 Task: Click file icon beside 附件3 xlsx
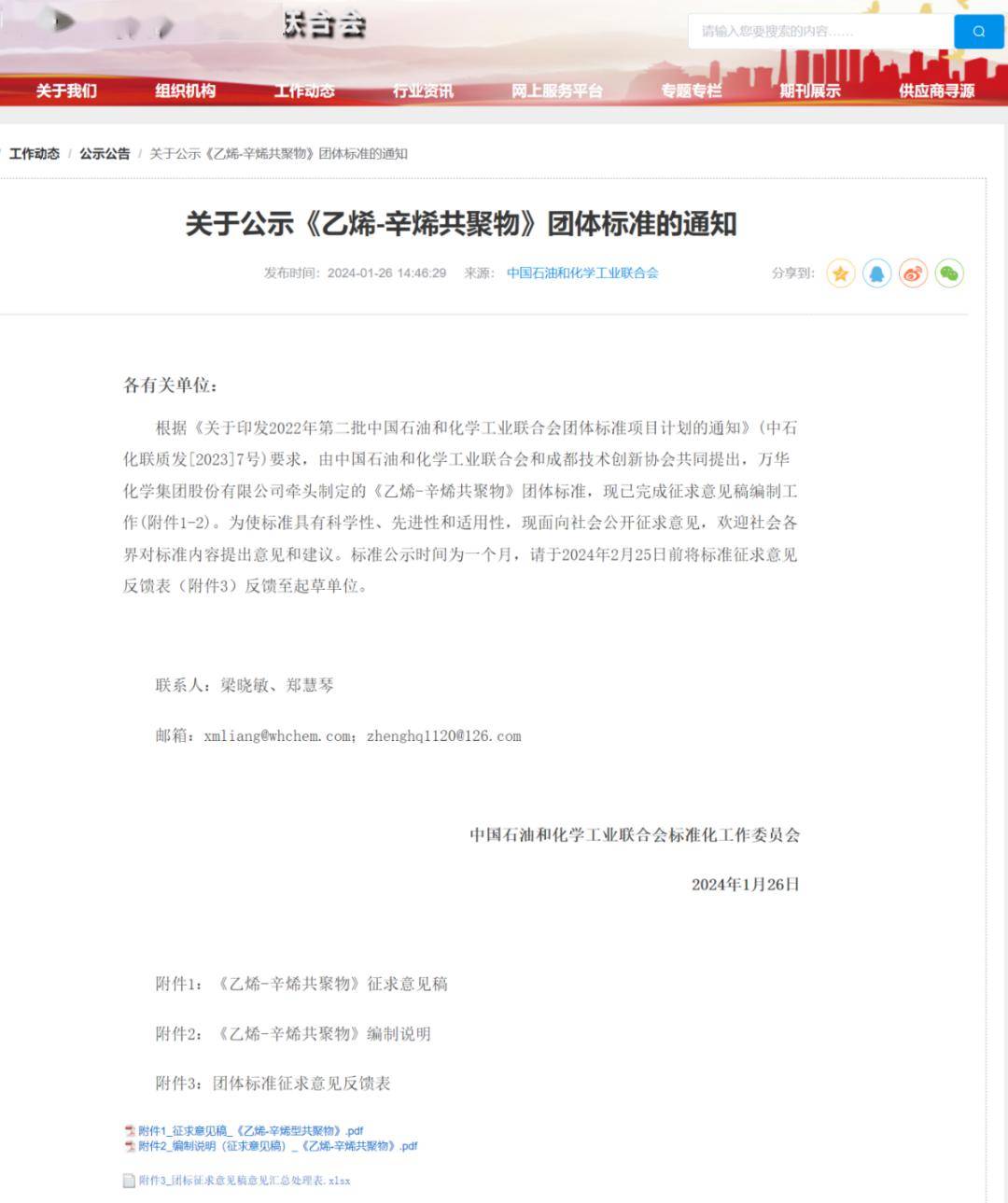(x=130, y=1181)
